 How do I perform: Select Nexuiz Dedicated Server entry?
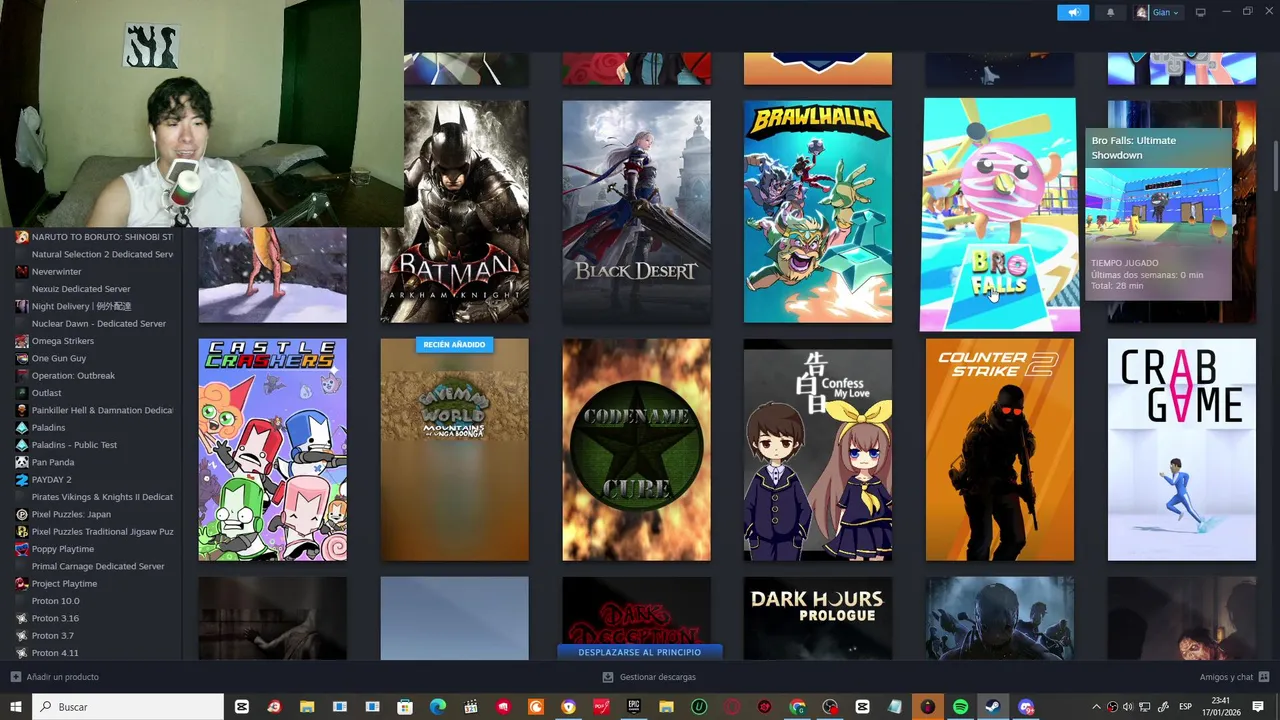click(x=81, y=289)
